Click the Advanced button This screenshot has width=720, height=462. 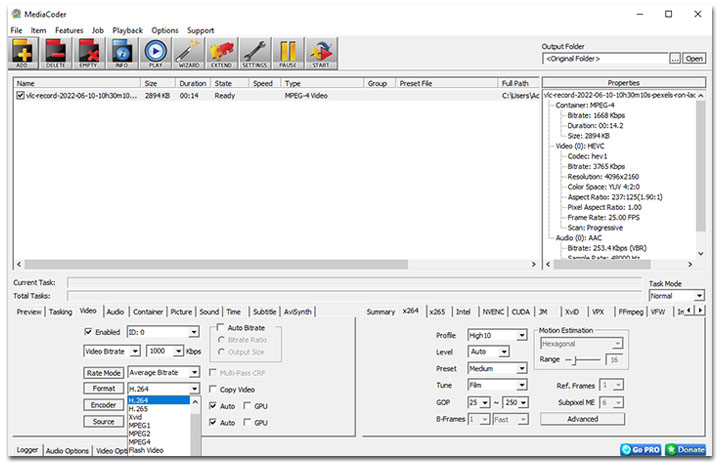tap(581, 419)
